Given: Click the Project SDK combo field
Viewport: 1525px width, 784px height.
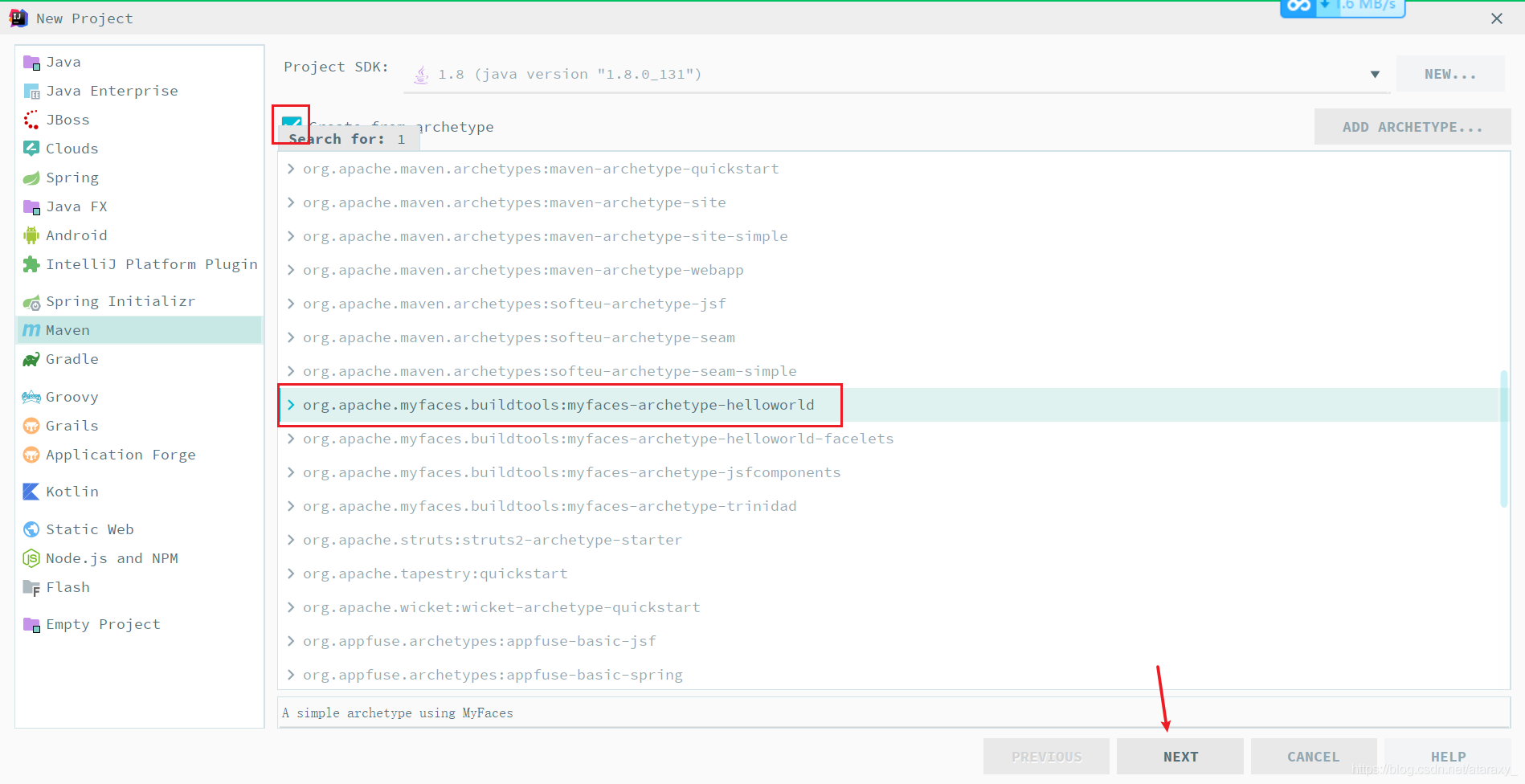Looking at the screenshot, I should pos(897,75).
